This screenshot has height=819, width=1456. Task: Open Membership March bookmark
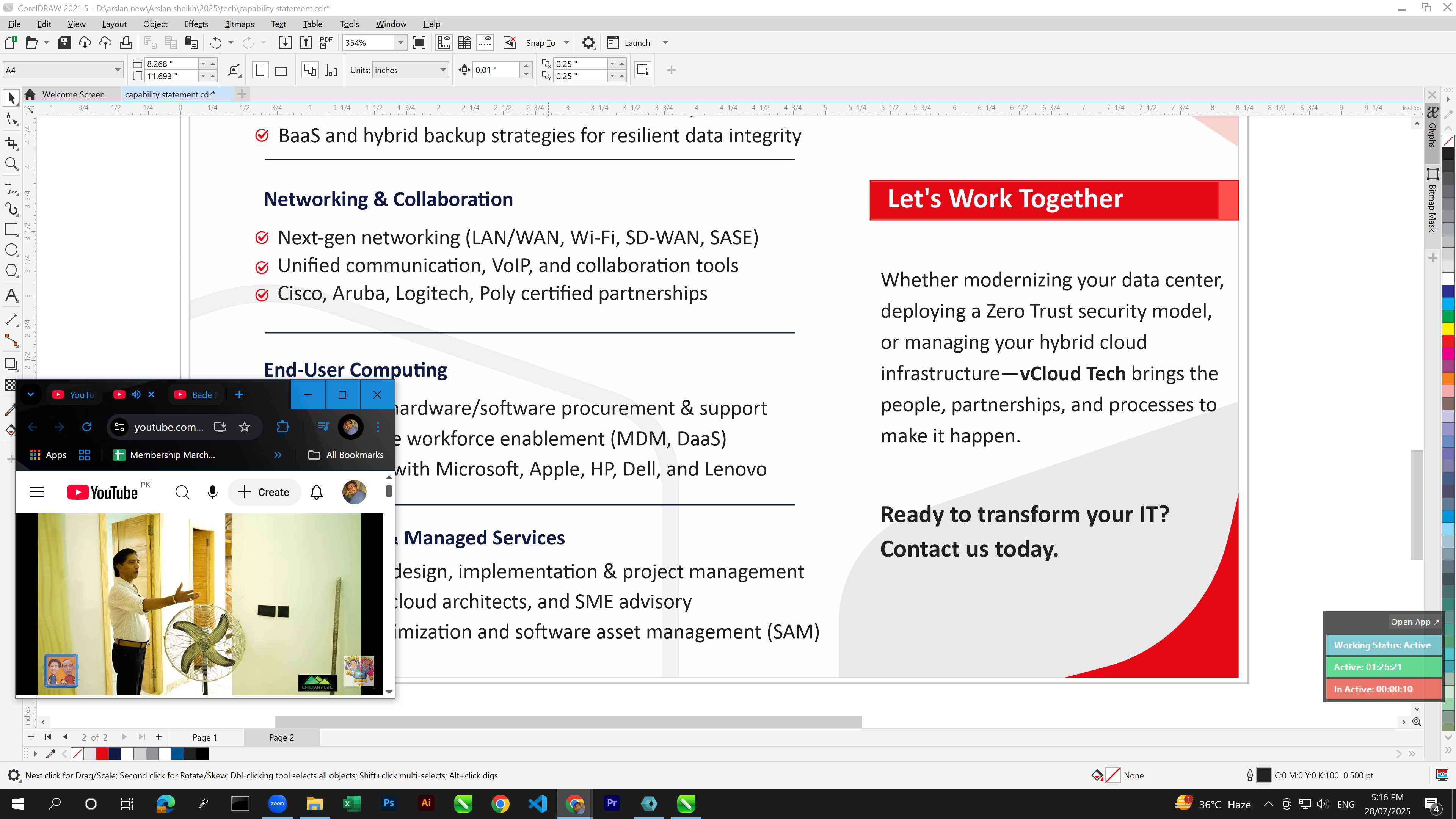coord(165,455)
